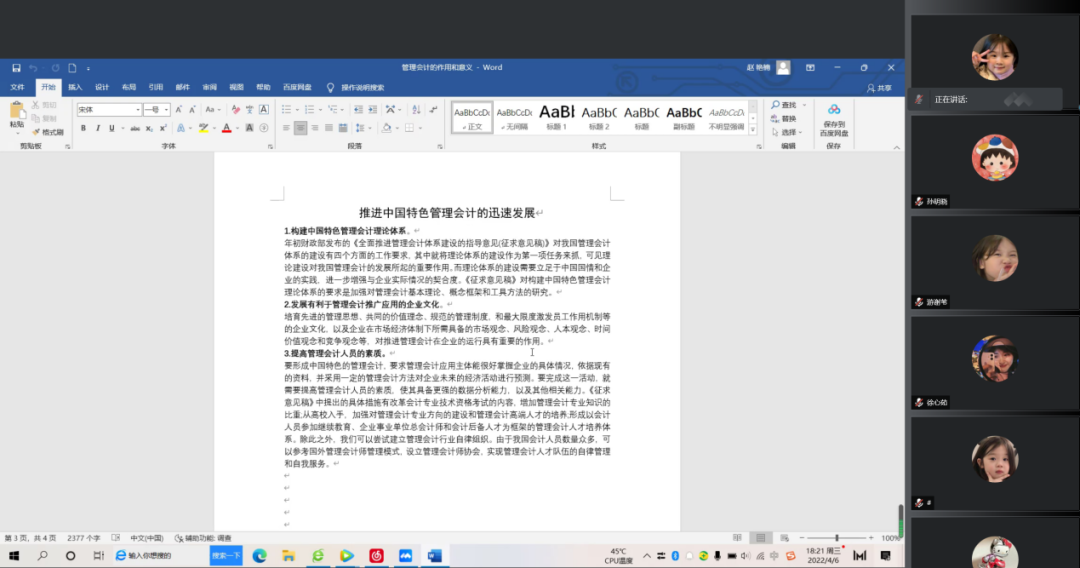Apply subscript formatting
Screen dimensions: 1080x568
click(x=149, y=128)
